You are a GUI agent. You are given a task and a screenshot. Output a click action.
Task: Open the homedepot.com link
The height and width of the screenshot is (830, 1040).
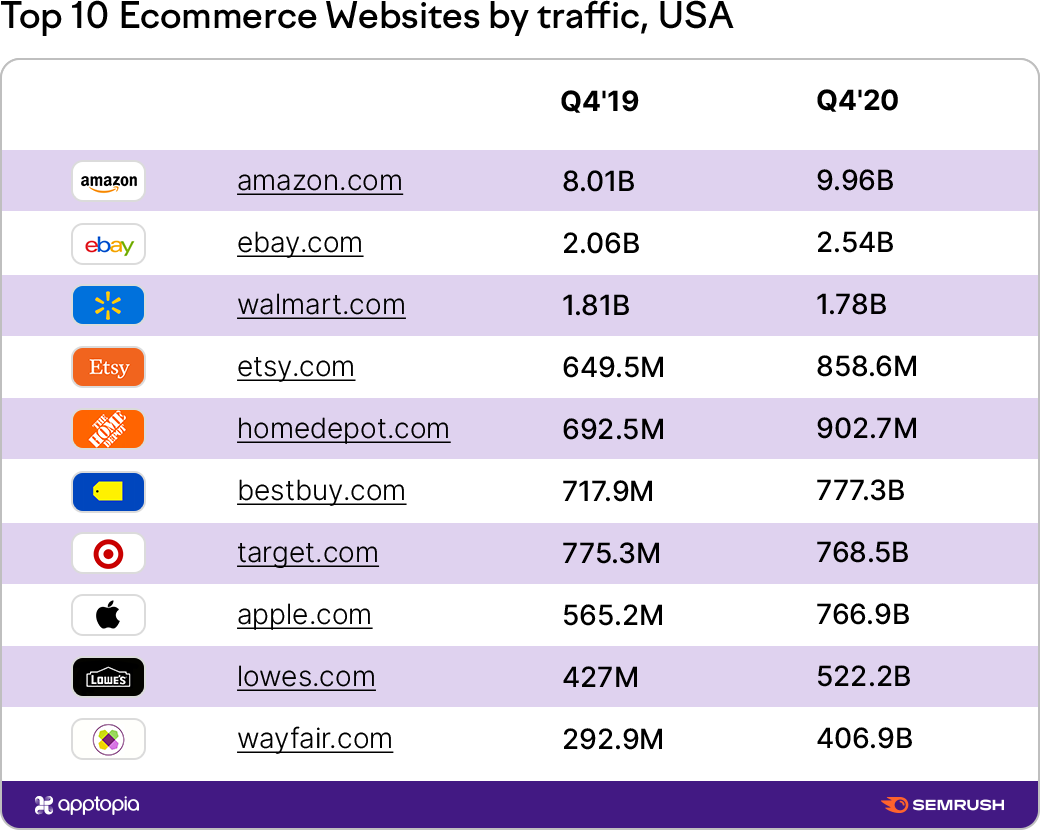coord(344,429)
